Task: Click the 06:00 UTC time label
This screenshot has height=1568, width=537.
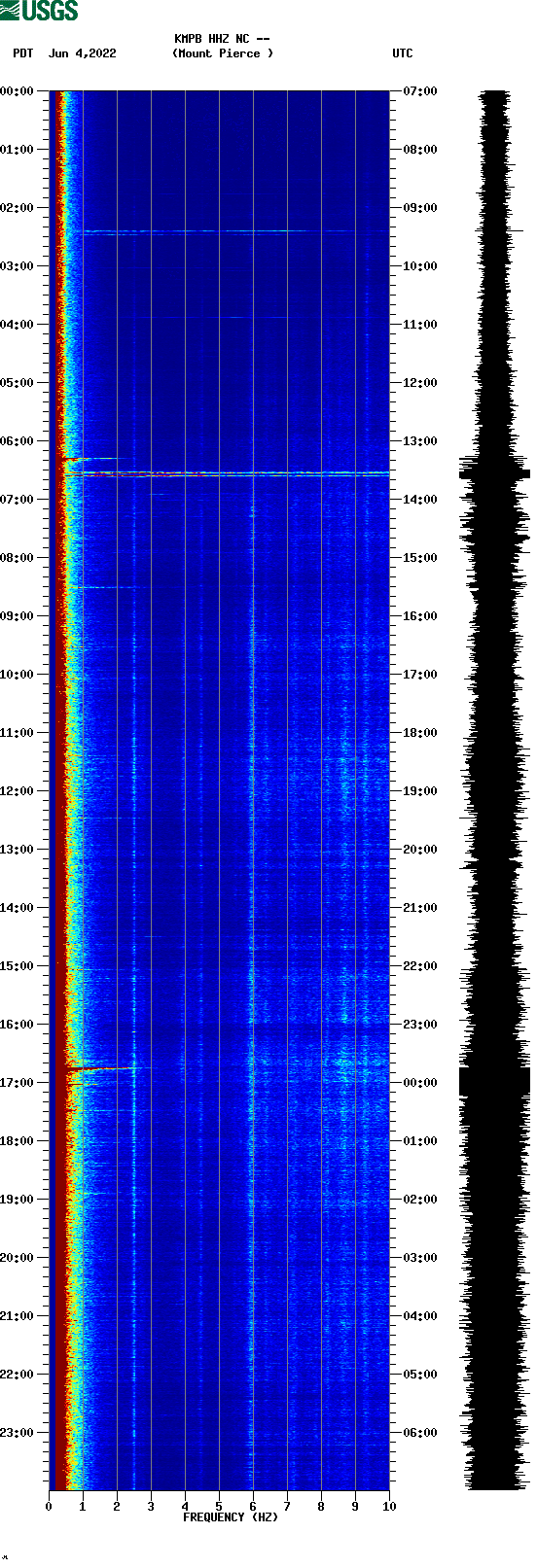Action: click(x=420, y=1433)
